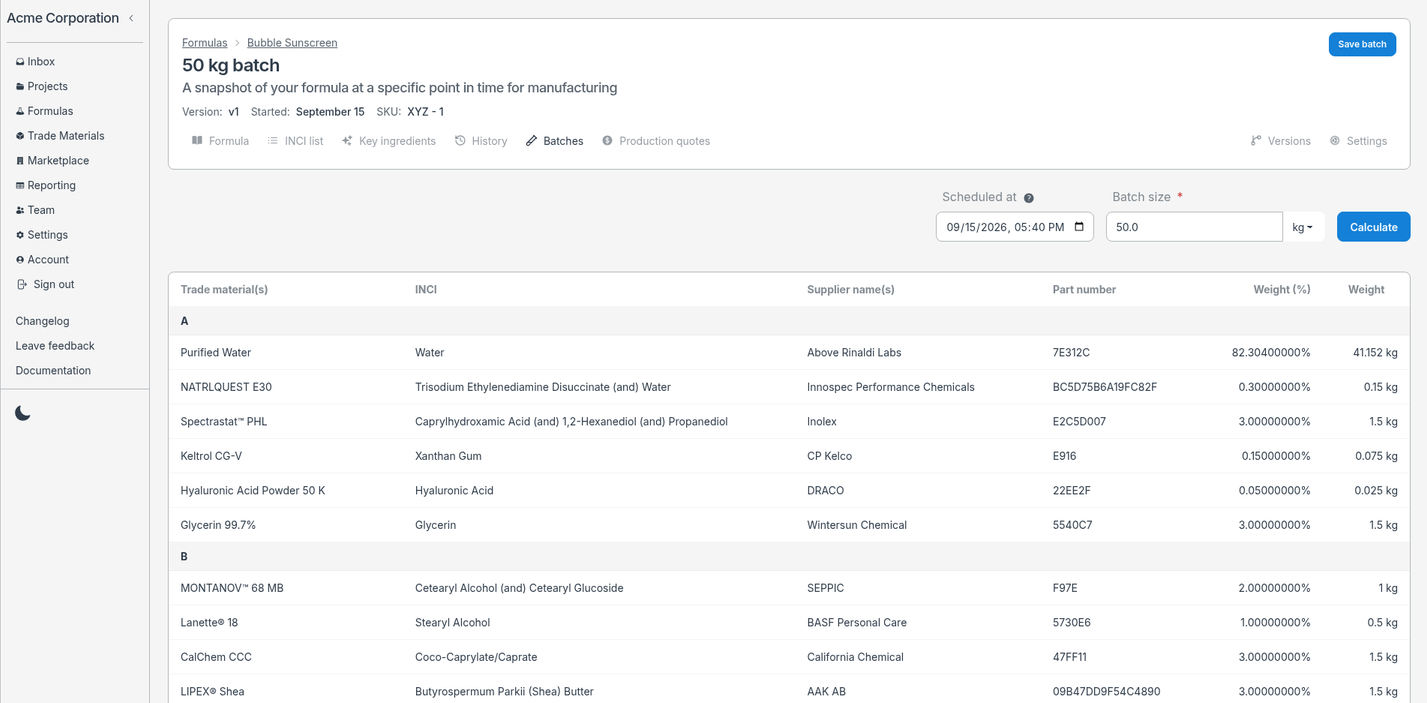Click the NATRLQUEST E30 material name

click(x=226, y=387)
